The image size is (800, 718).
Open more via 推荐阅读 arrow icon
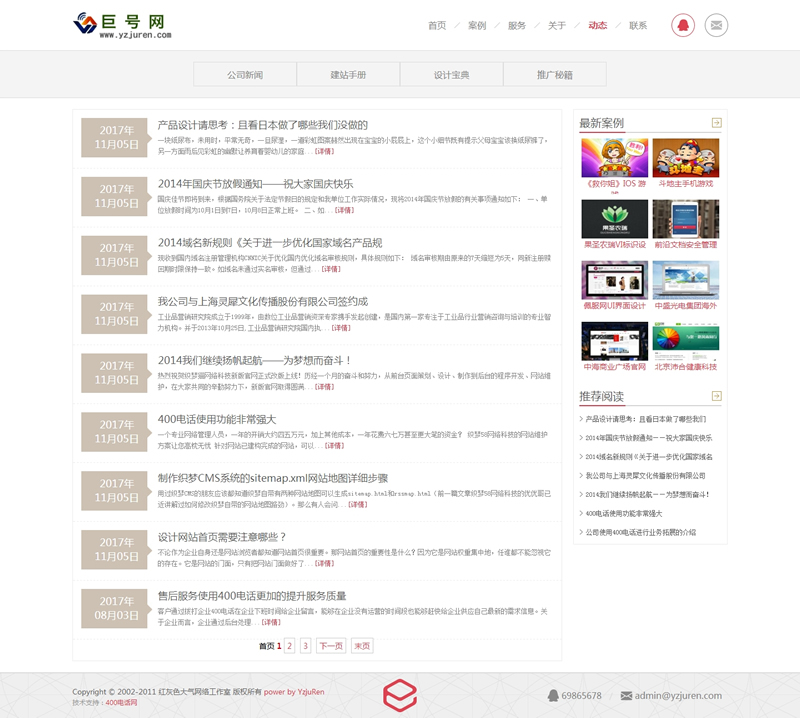point(716,396)
